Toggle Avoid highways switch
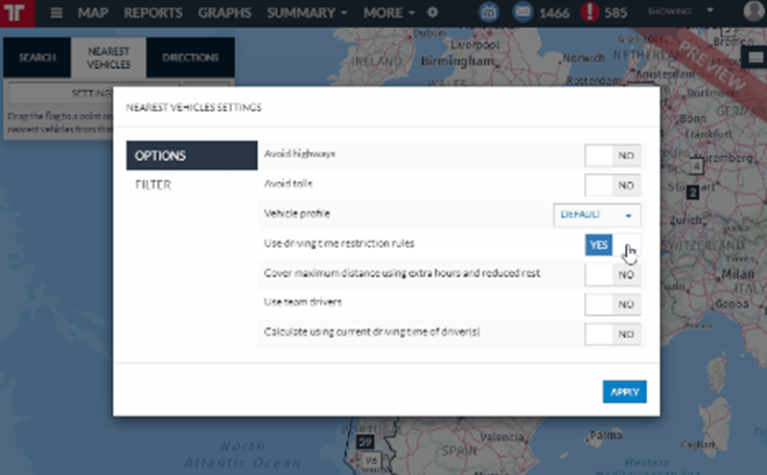Image resolution: width=767 pixels, height=475 pixels. click(612, 156)
